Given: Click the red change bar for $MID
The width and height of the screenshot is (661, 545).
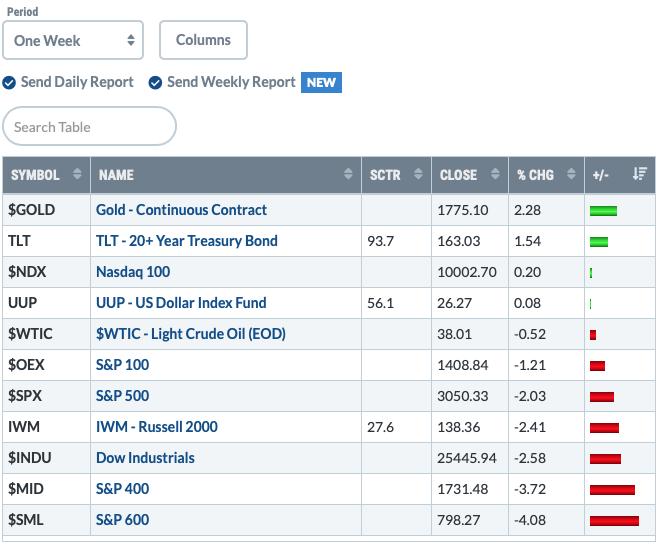Looking at the screenshot, I should (612, 490).
